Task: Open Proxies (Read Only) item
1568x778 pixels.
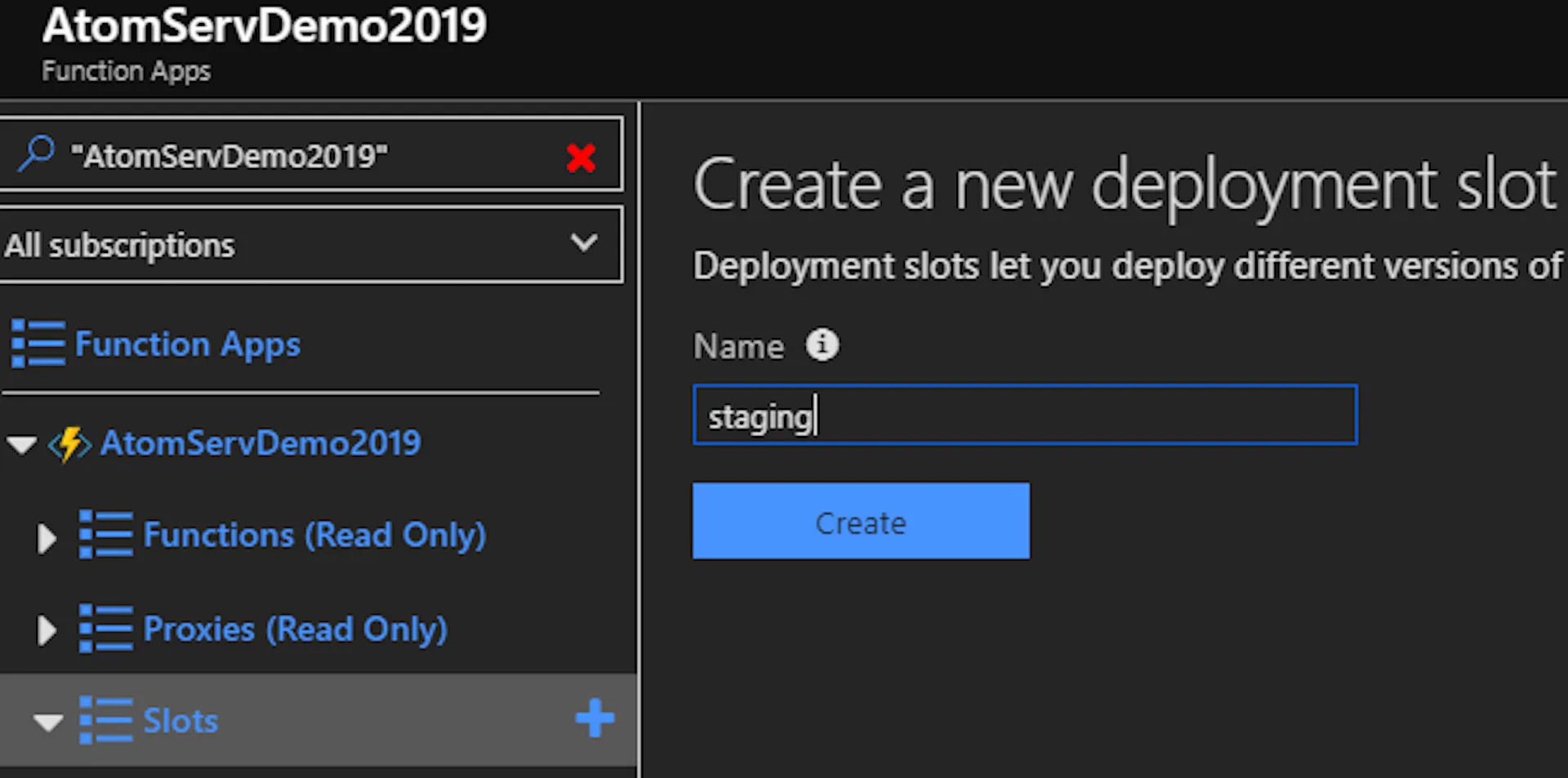Action: tap(295, 629)
